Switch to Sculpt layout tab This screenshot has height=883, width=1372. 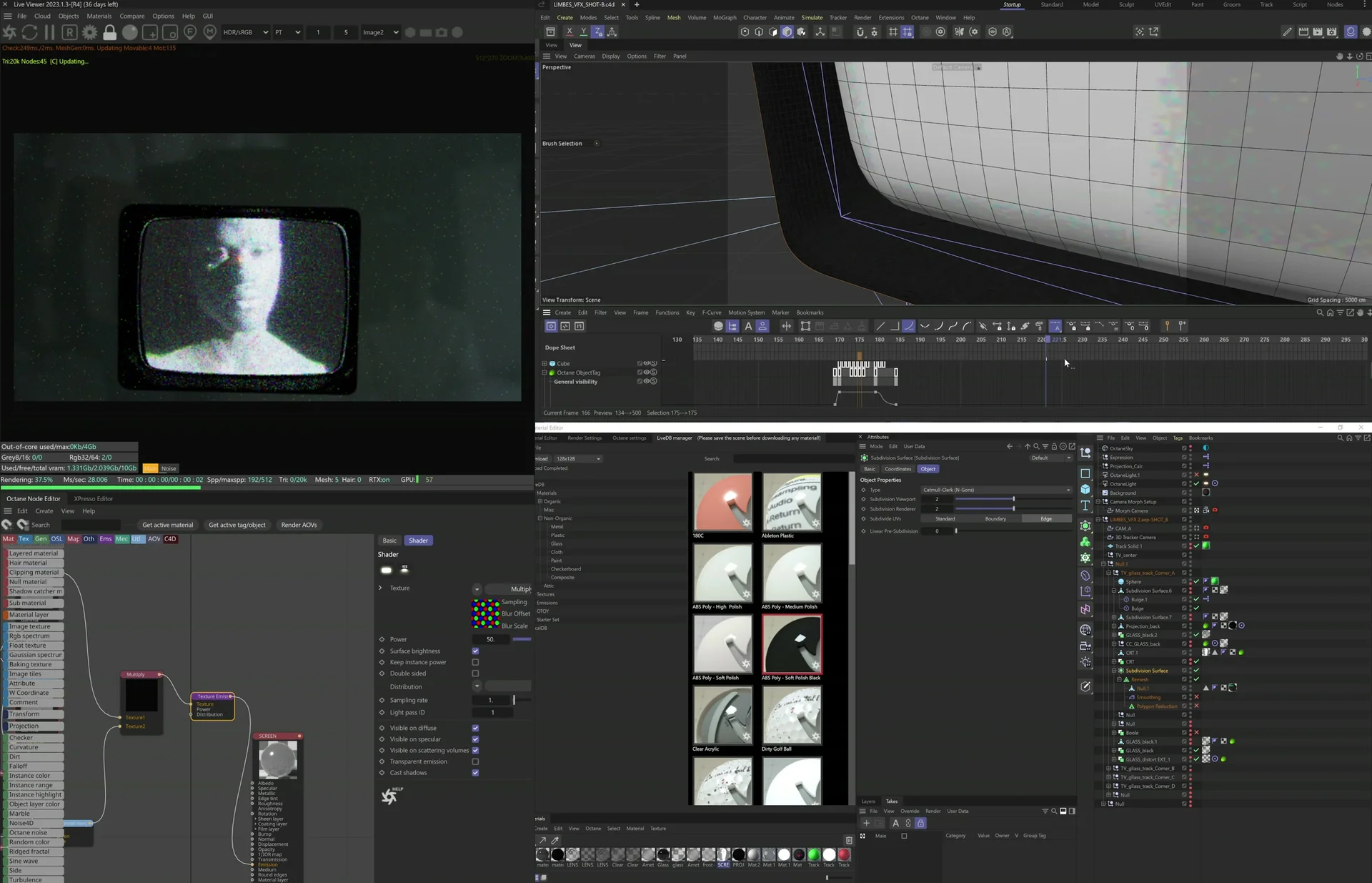point(1126,4)
